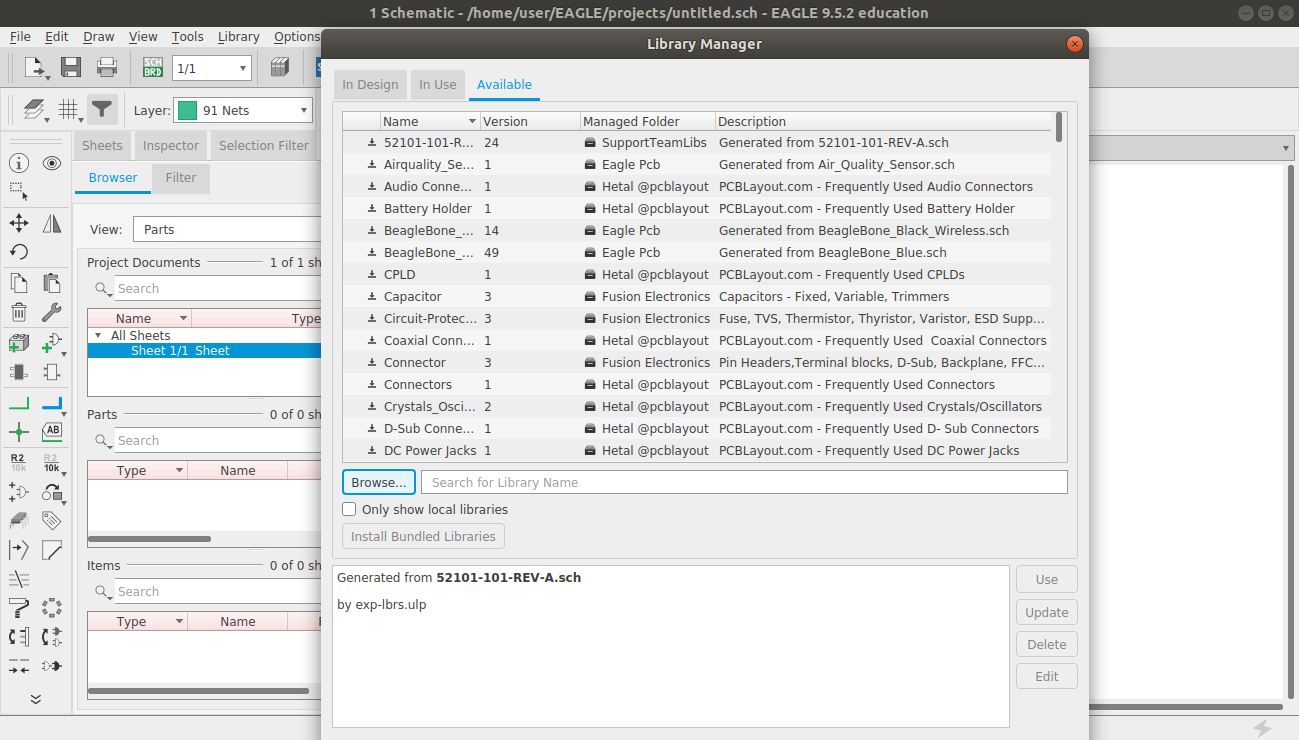The image size is (1299, 740).
Task: Click the Delete library button
Action: [x=1047, y=644]
